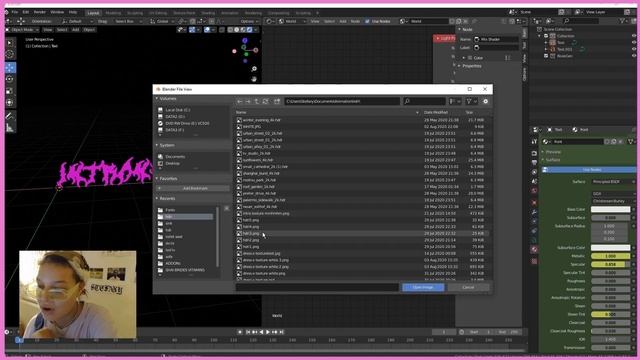Toggle viewport X-ray mode
Viewport: 640px width, 360px height.
[x=222, y=30]
